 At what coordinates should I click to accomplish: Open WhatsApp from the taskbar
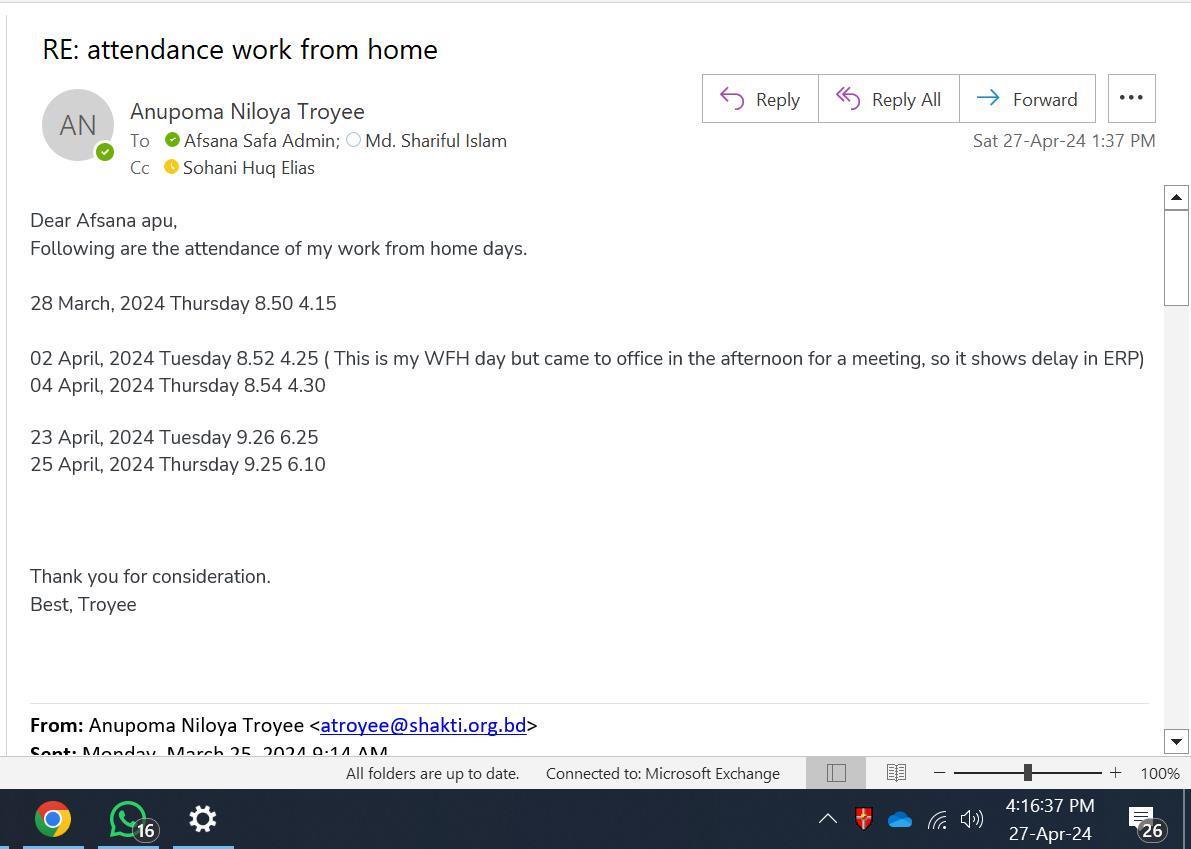pyautogui.click(x=128, y=819)
